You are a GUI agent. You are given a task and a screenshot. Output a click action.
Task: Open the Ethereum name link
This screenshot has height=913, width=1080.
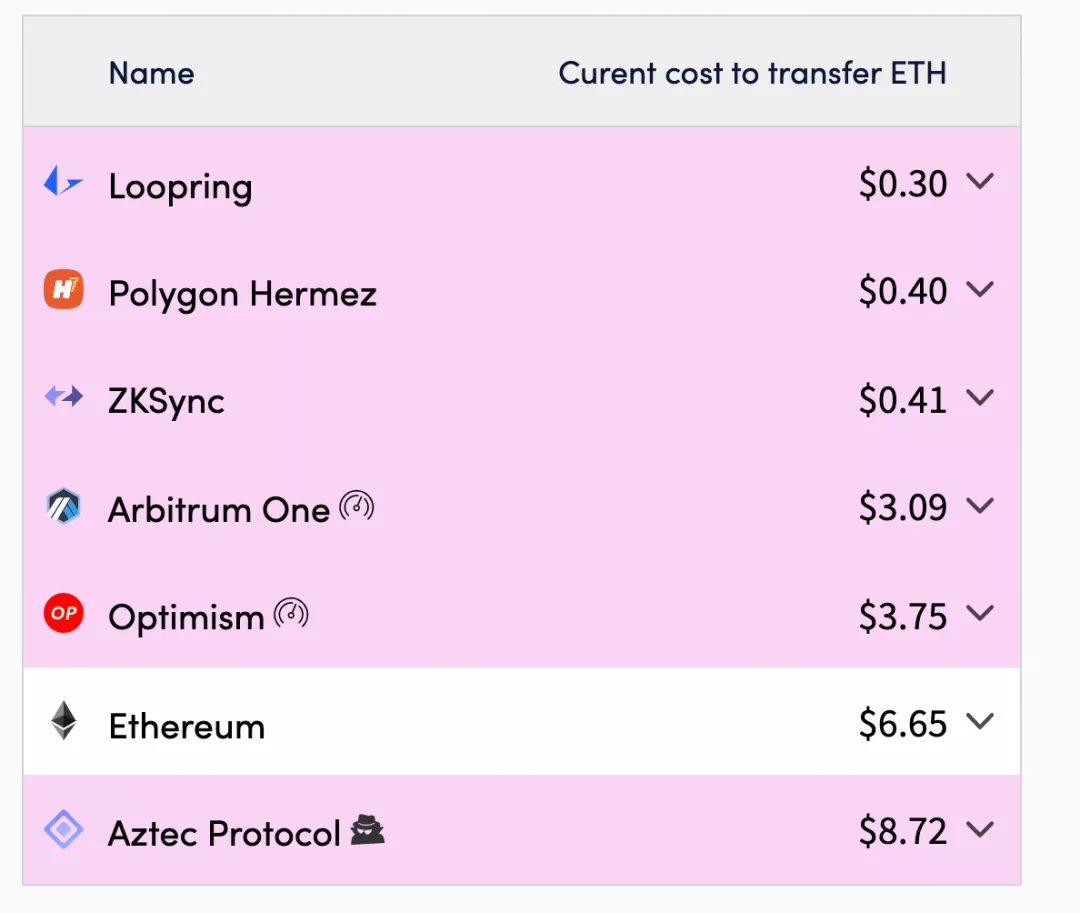[187, 726]
